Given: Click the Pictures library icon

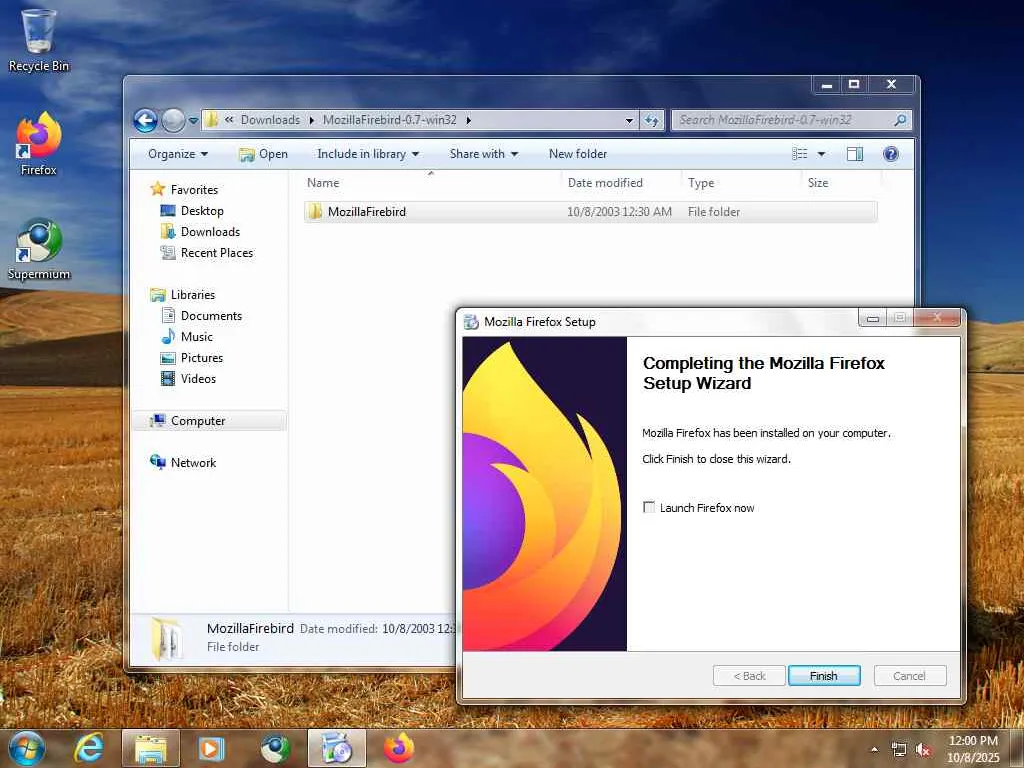Looking at the screenshot, I should click(x=168, y=358).
